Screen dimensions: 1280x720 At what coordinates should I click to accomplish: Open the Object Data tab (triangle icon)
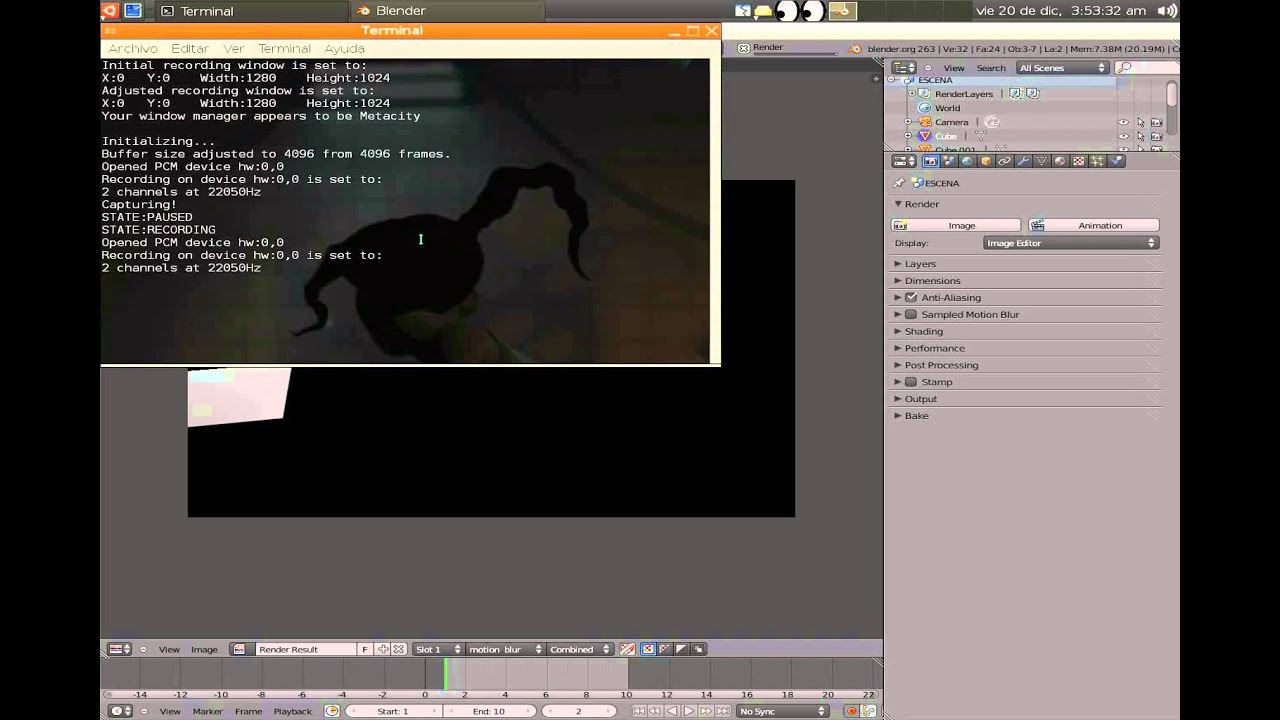1042,161
